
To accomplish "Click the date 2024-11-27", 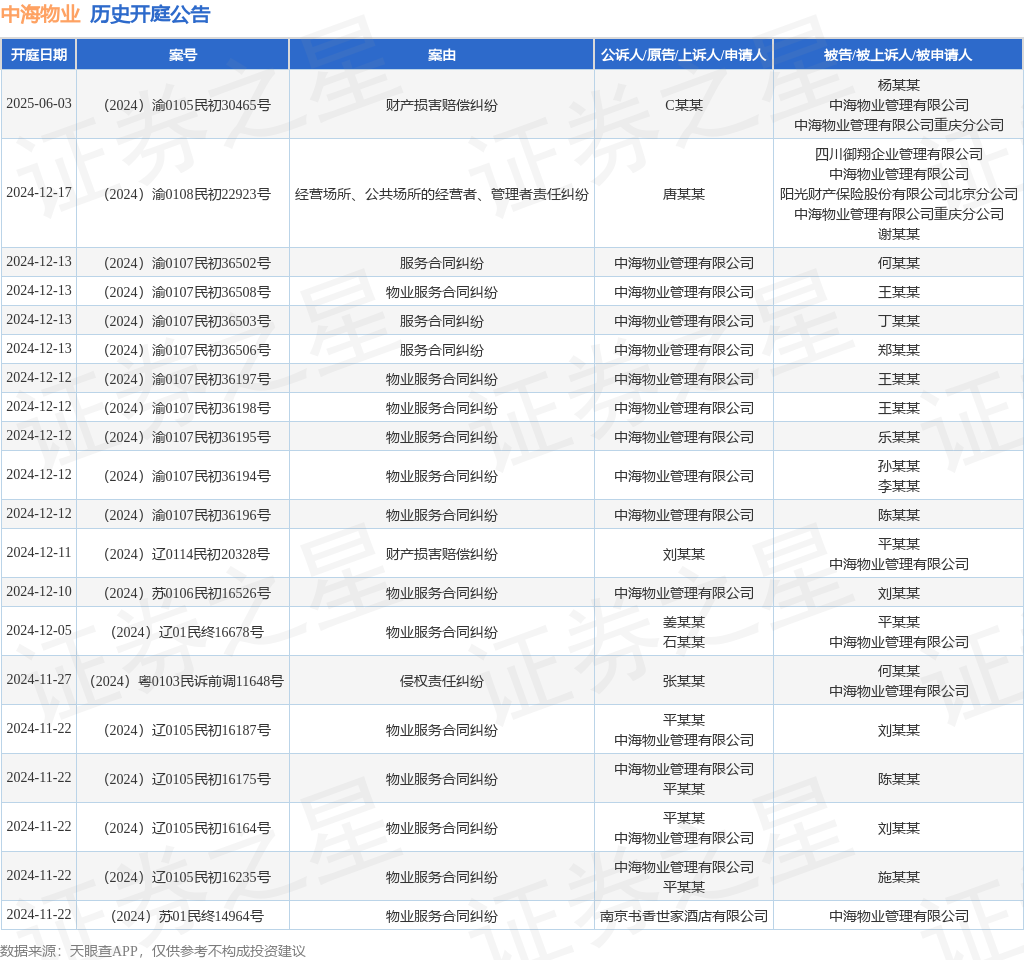I will (x=39, y=680).
